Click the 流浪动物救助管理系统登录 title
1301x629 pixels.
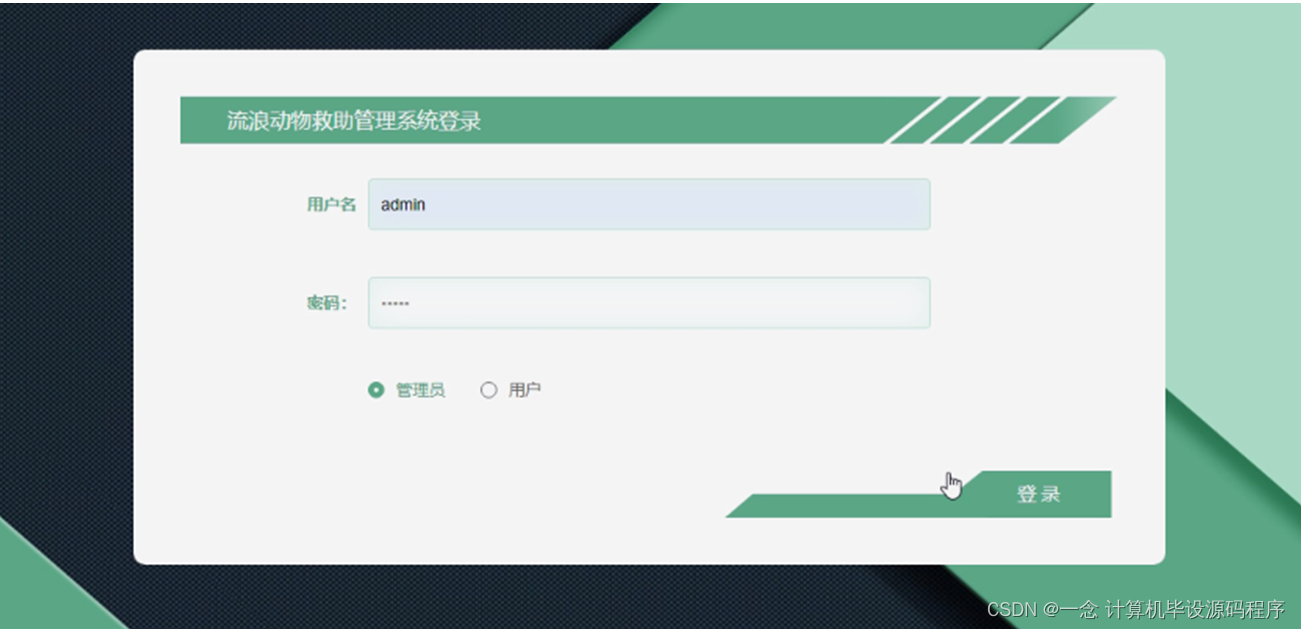click(354, 121)
